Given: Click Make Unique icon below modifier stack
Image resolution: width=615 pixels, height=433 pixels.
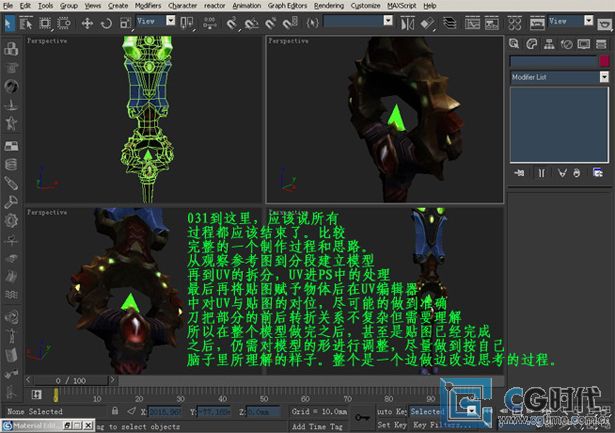Looking at the screenshot, I should click(x=562, y=173).
